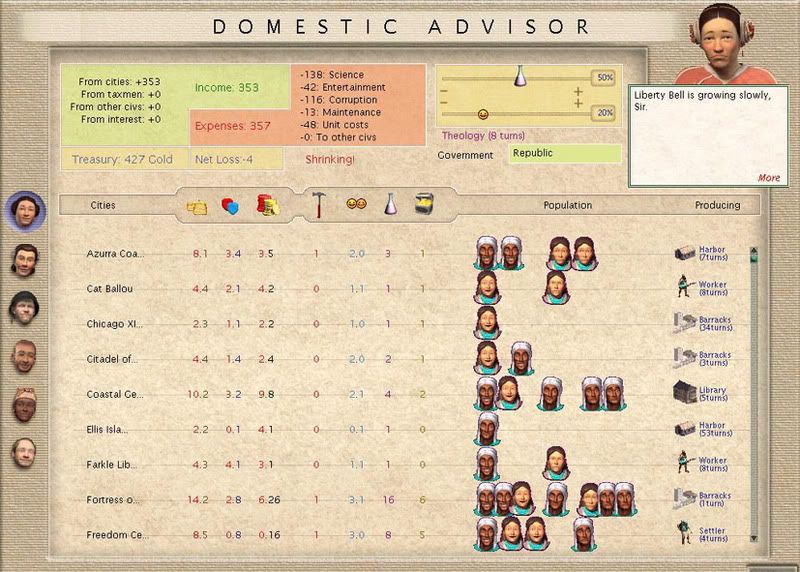The width and height of the screenshot is (800, 572).
Task: Click Harbor production icon for Azurra Coa...
Action: tap(685, 253)
